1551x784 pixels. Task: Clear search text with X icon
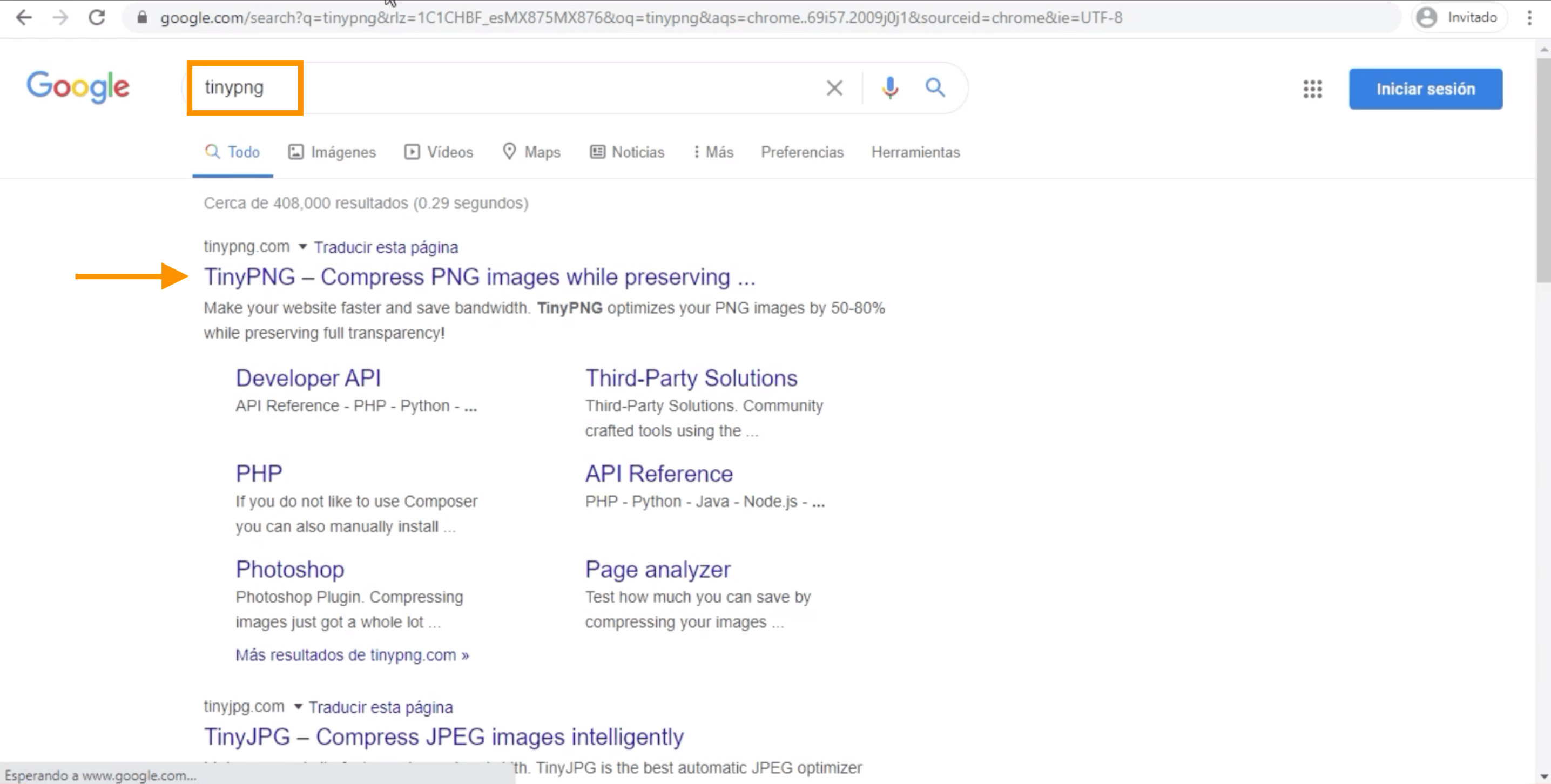tap(834, 89)
